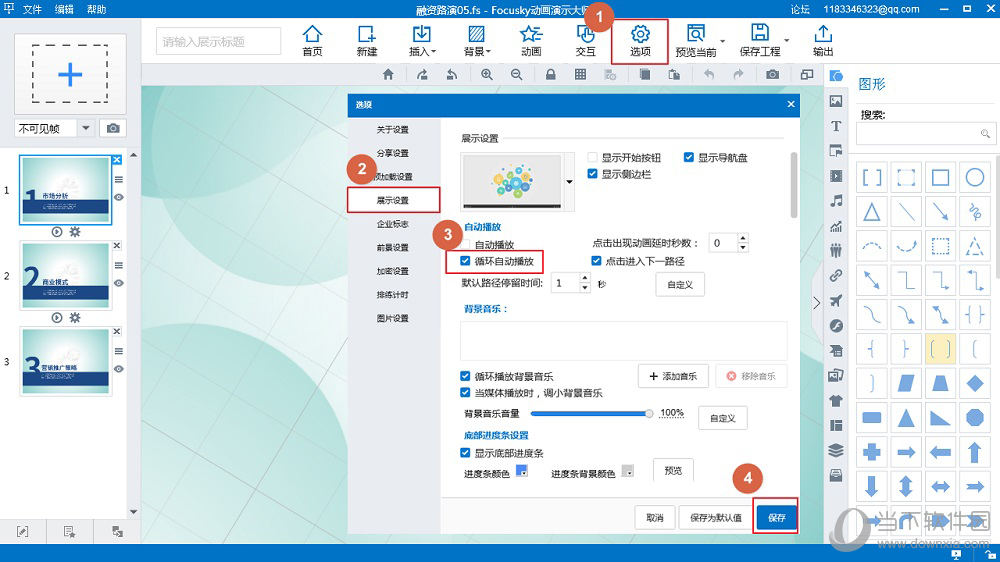Click 添加音乐 button
This screenshot has width=1000, height=562.
(673, 376)
